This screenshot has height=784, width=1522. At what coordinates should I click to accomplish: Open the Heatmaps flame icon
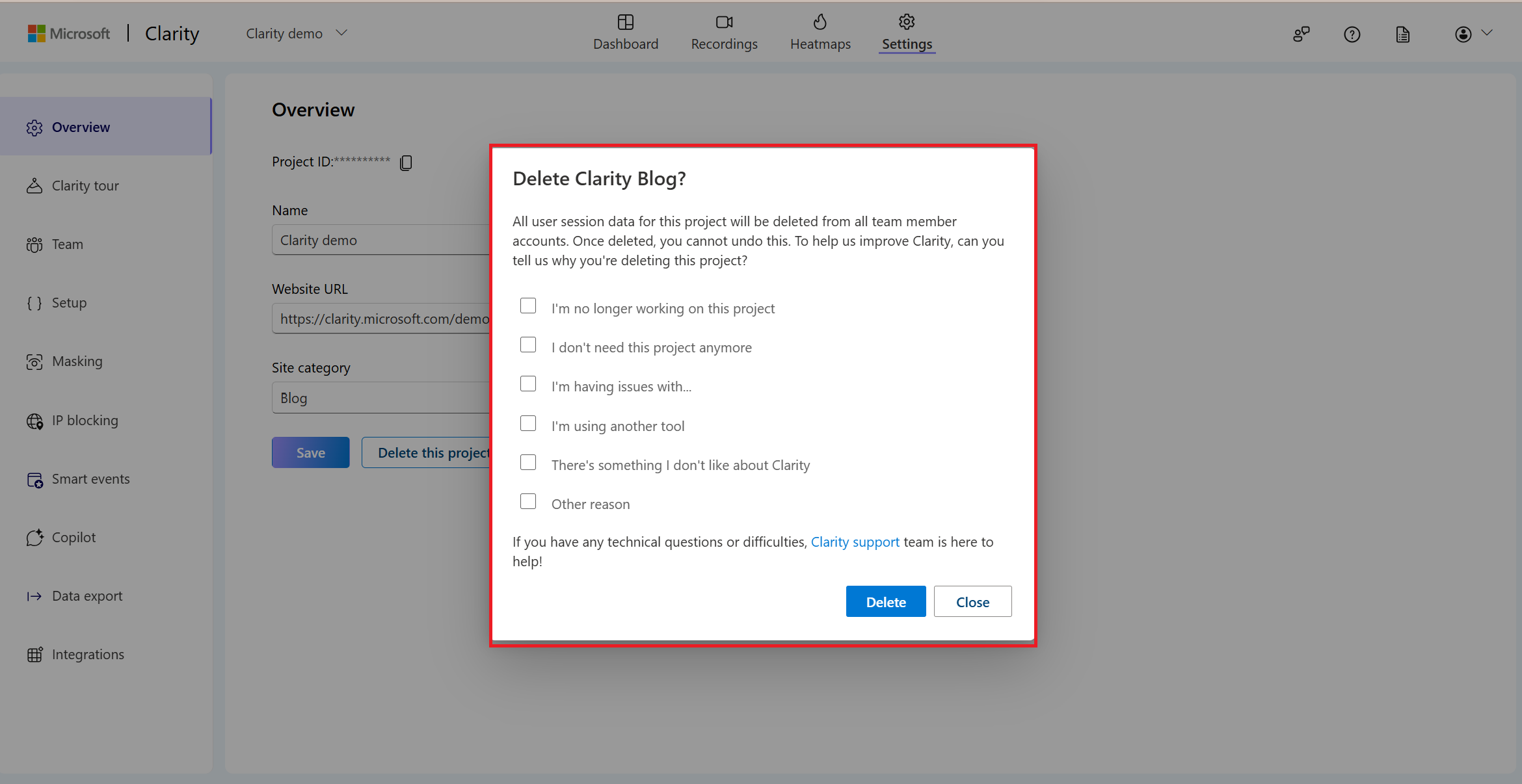[x=820, y=22]
